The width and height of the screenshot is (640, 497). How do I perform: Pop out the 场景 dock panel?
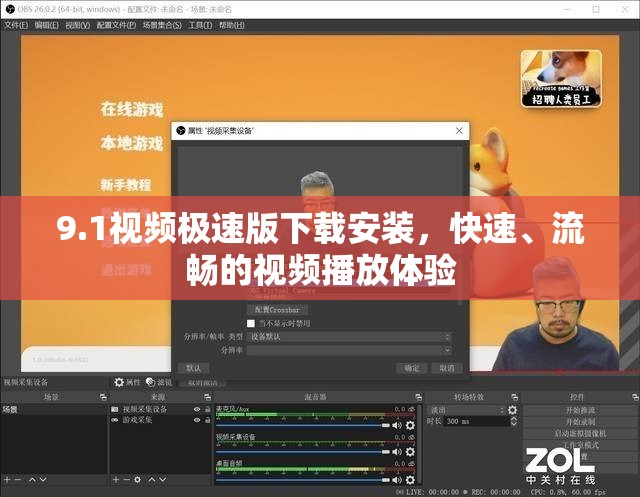pos(103,397)
